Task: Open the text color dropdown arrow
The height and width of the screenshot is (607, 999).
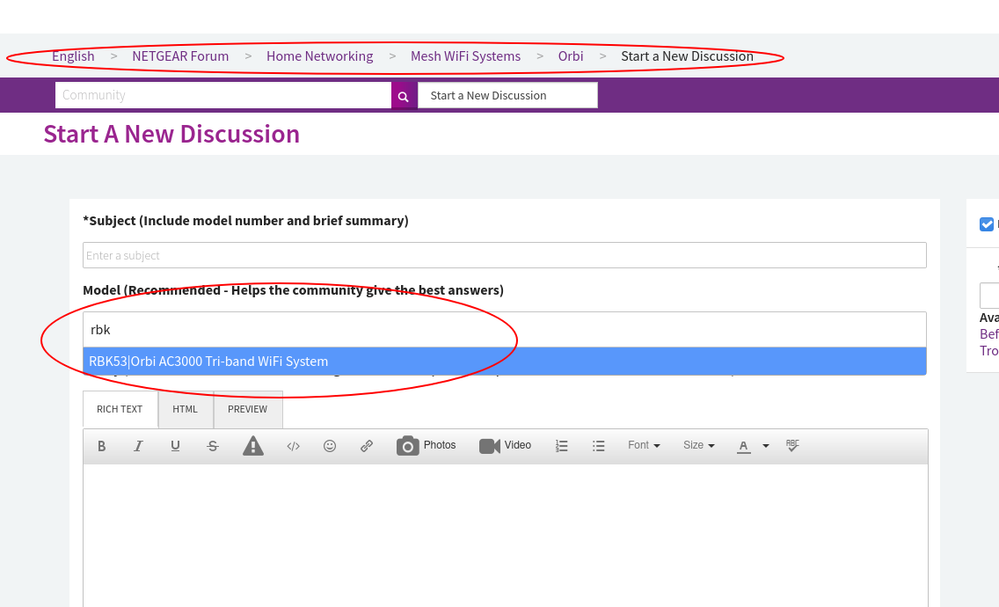Action: click(x=766, y=446)
